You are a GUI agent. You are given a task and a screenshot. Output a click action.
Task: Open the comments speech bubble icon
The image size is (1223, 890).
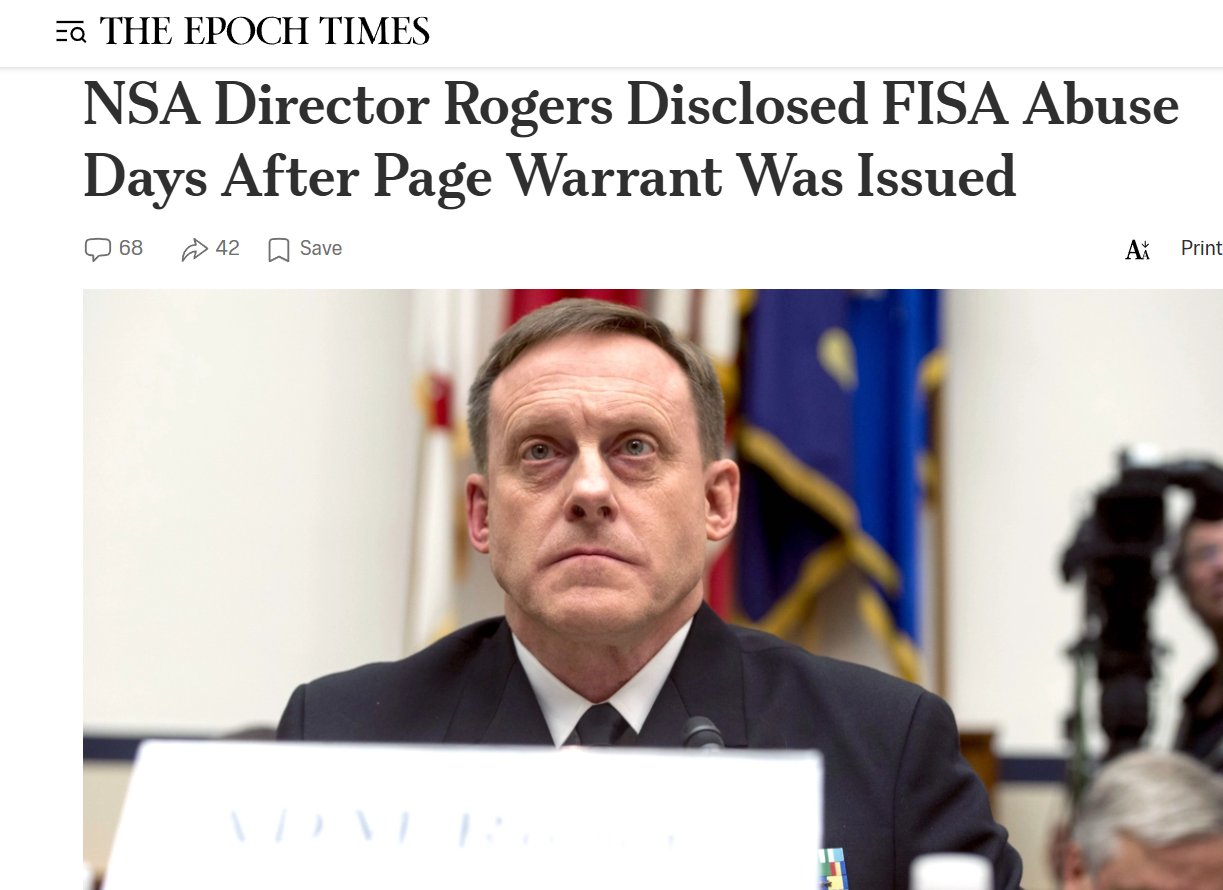point(97,249)
